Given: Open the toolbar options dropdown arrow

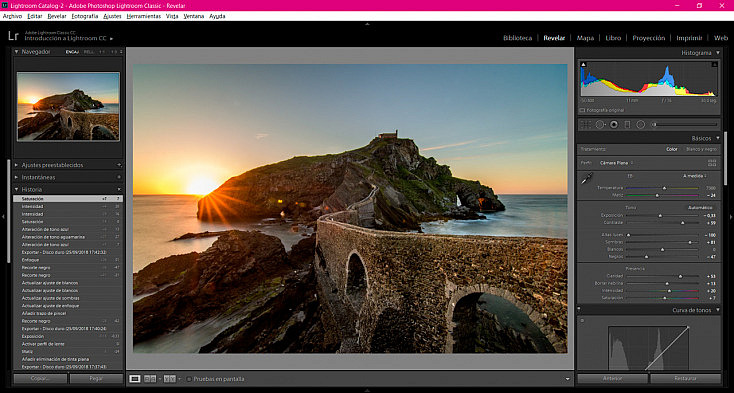Looking at the screenshot, I should tap(568, 379).
